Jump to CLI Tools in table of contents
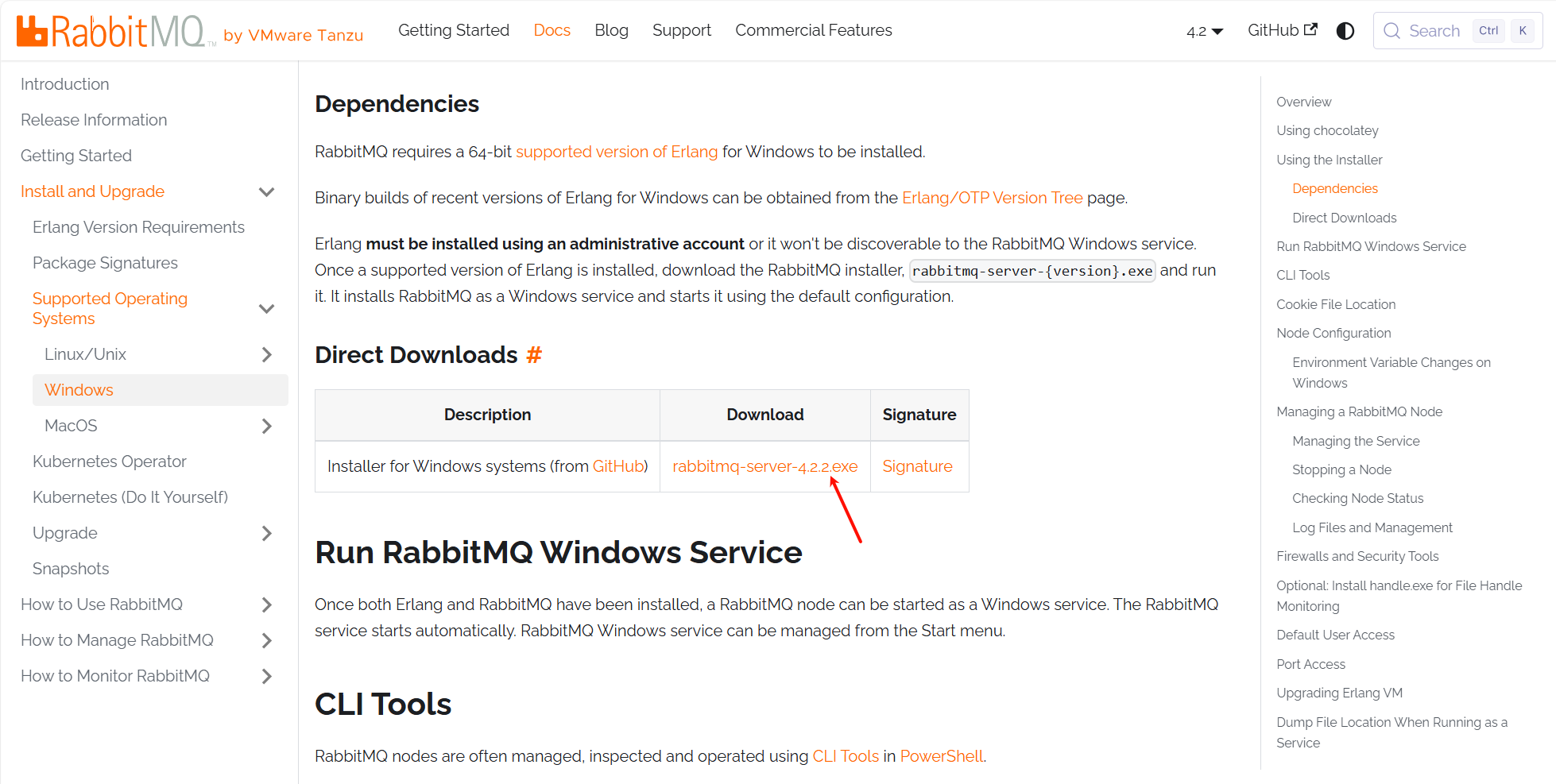 (1303, 275)
